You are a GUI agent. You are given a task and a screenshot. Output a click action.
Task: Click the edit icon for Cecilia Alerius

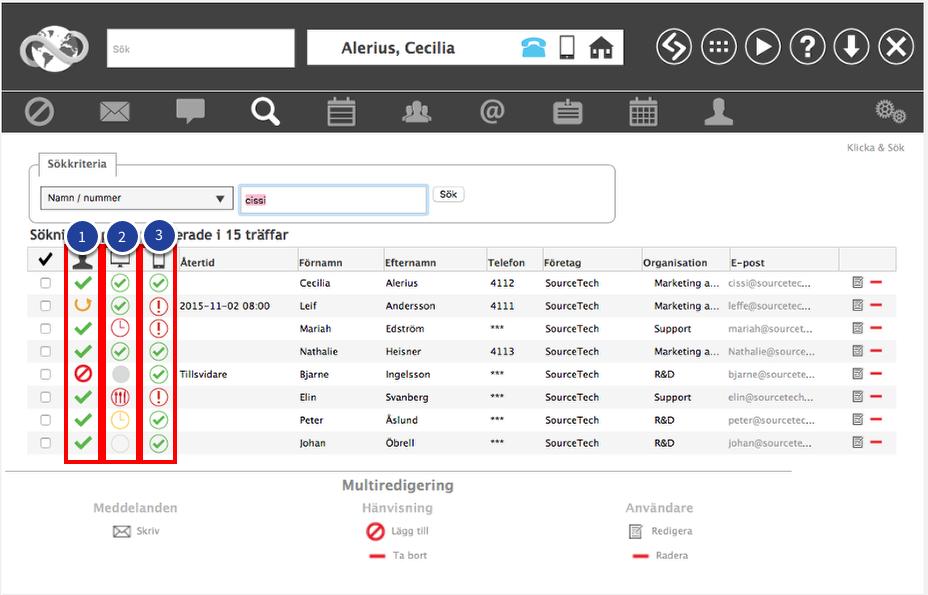coord(858,282)
